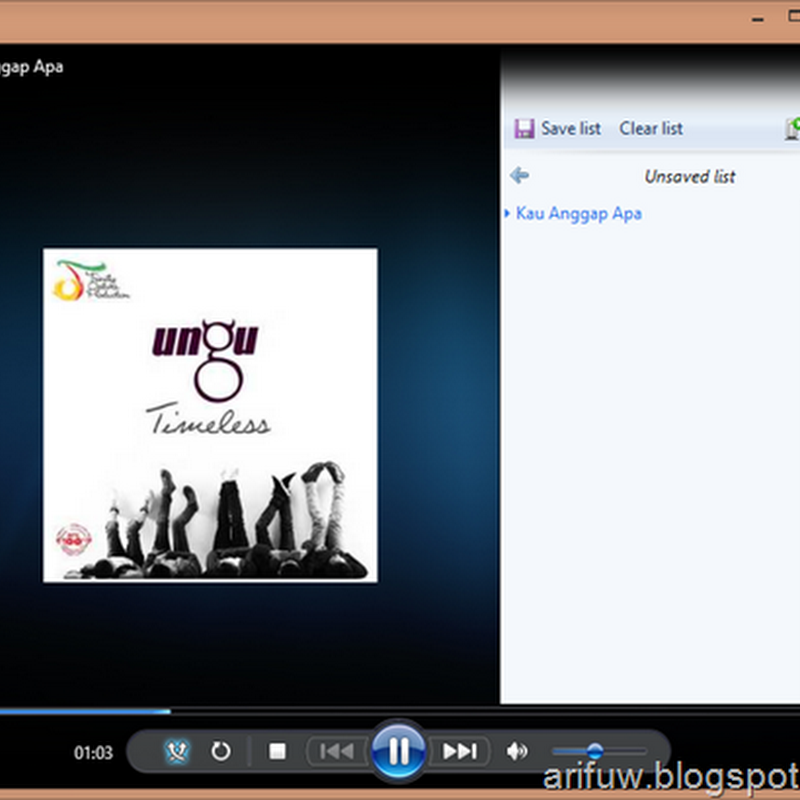Clear the current playlist
The height and width of the screenshot is (800, 800).
coord(651,129)
